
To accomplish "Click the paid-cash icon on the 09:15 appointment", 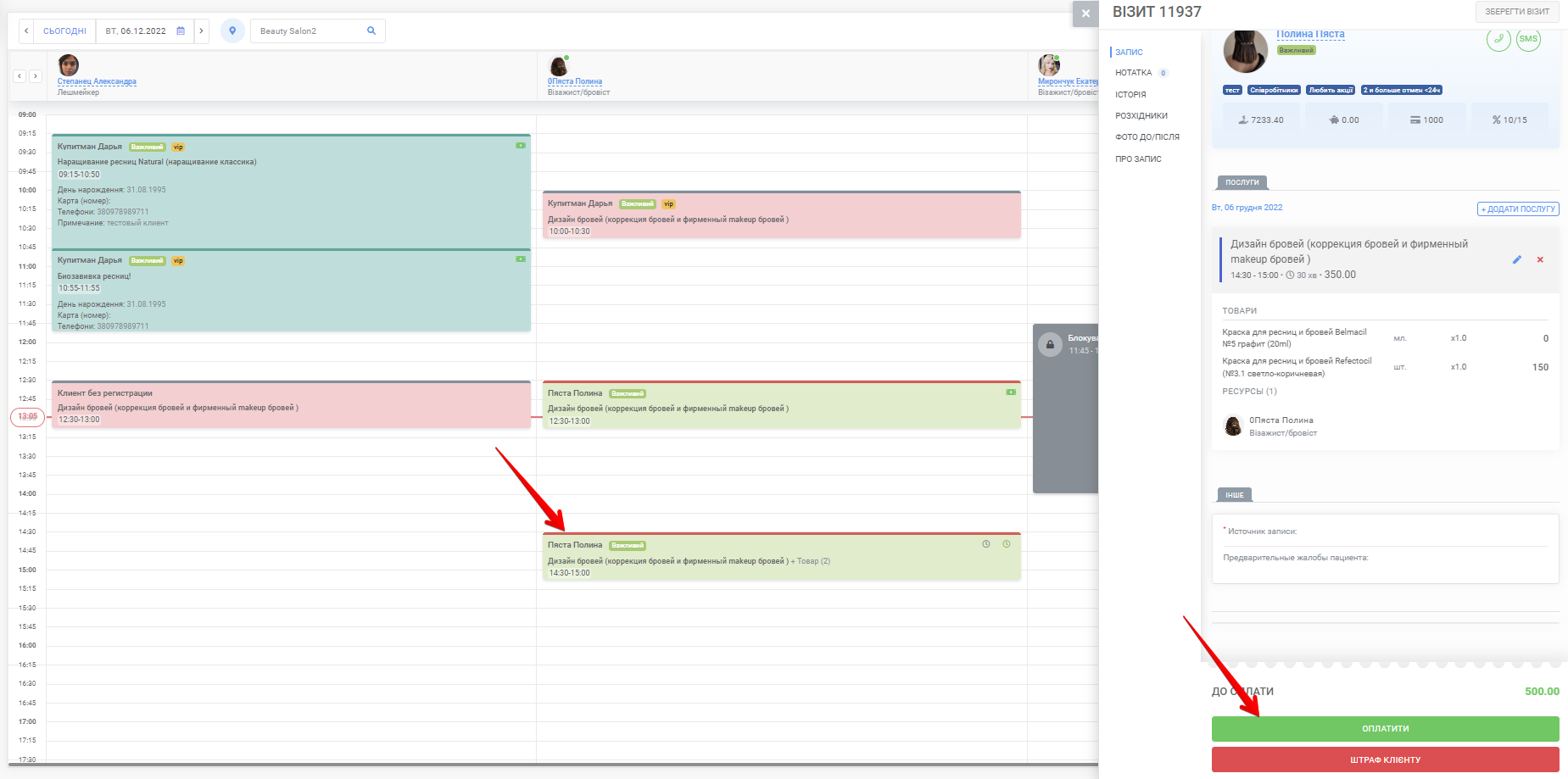I will tap(521, 146).
